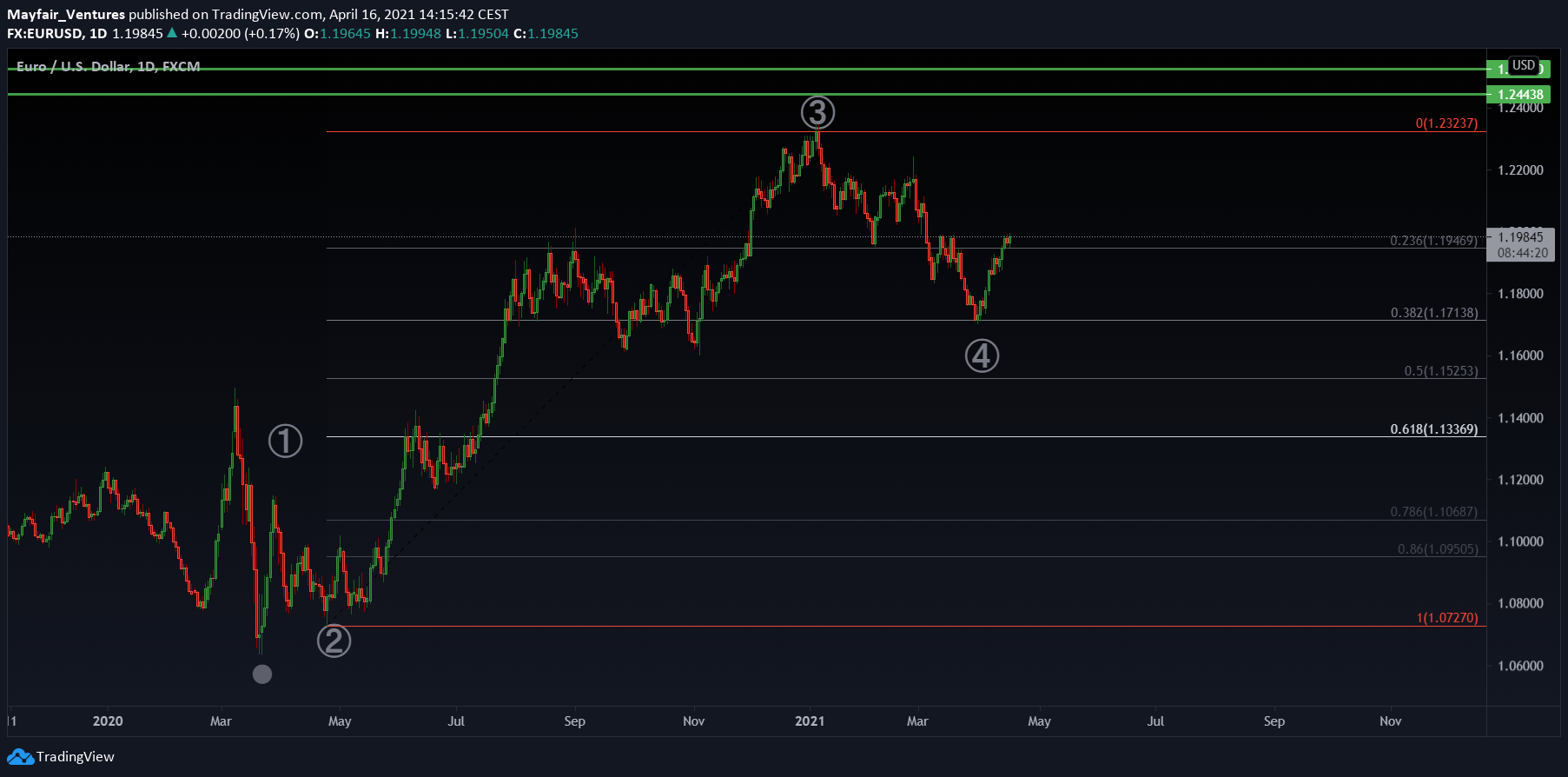Click the 1.12000 price axis tick
Image resolution: width=1568 pixels, height=777 pixels.
pos(1520,480)
